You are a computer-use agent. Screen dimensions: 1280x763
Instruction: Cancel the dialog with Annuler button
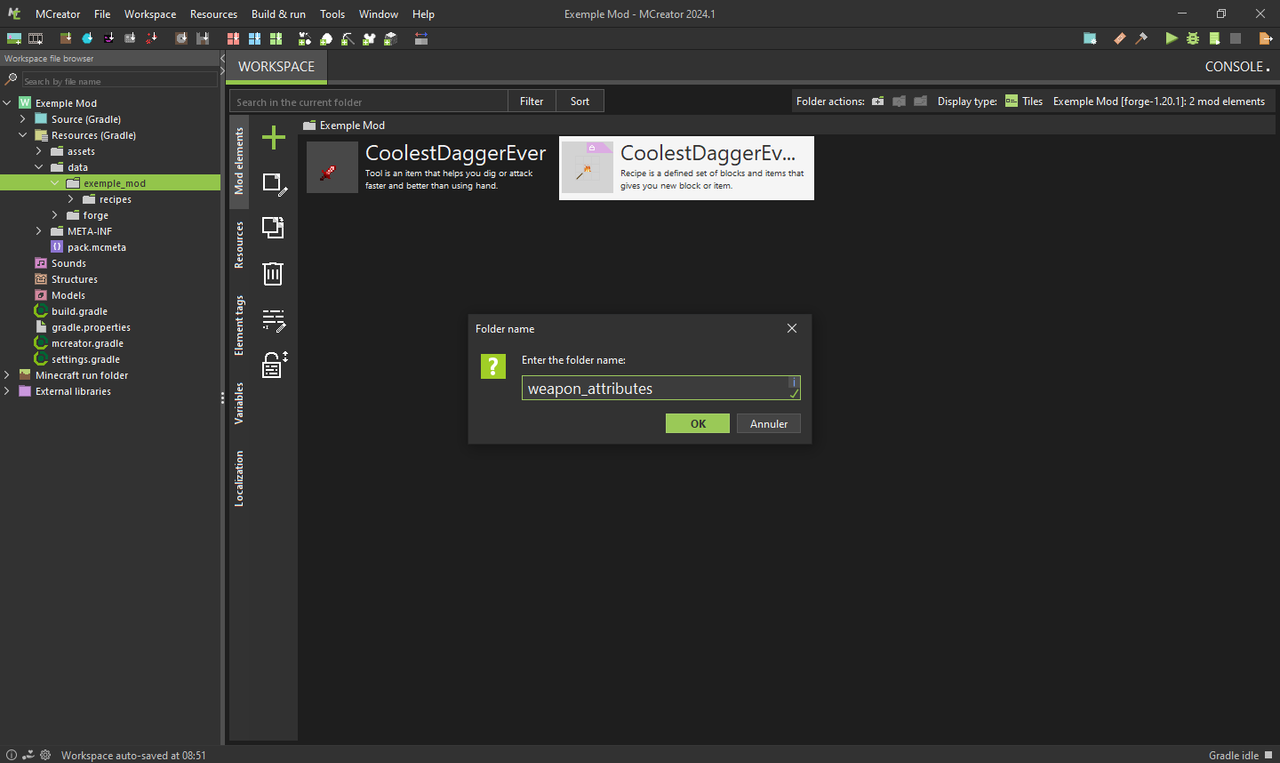769,424
